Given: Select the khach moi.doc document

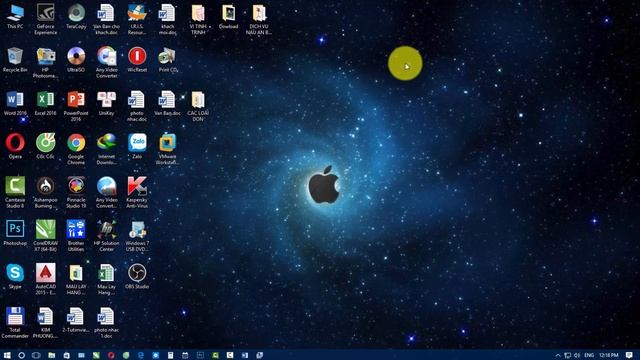Looking at the screenshot, I should click(168, 19).
